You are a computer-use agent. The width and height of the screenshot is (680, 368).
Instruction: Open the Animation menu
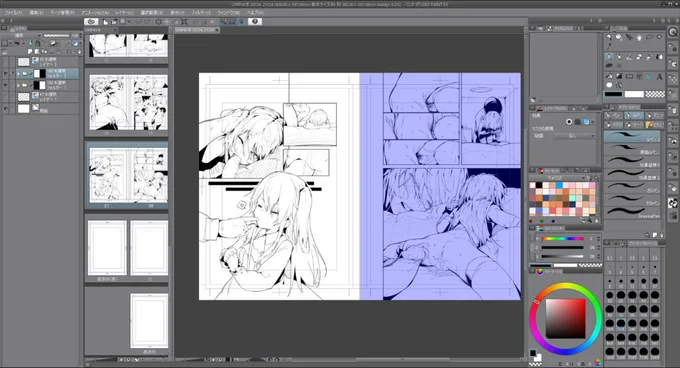[95, 13]
